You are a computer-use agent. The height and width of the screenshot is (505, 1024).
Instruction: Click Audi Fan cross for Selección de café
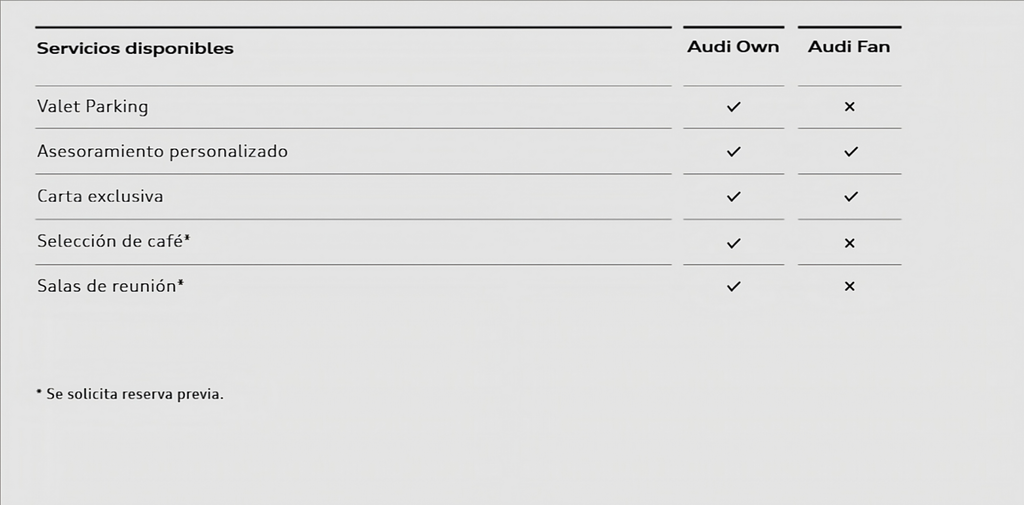pyautogui.click(x=849, y=243)
